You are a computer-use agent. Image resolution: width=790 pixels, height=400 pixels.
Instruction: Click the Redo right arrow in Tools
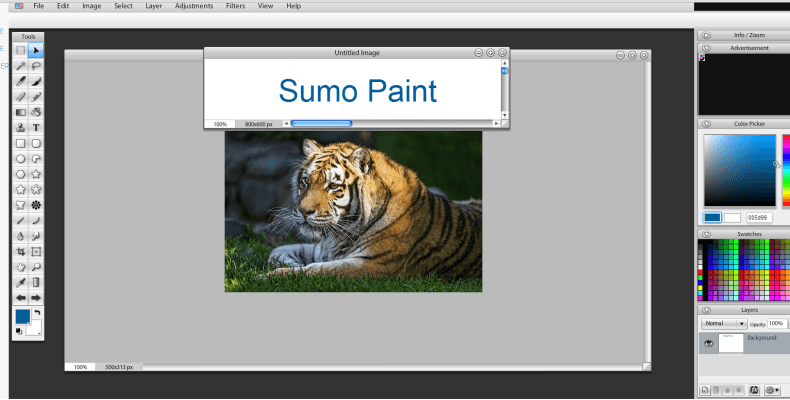(x=36, y=298)
